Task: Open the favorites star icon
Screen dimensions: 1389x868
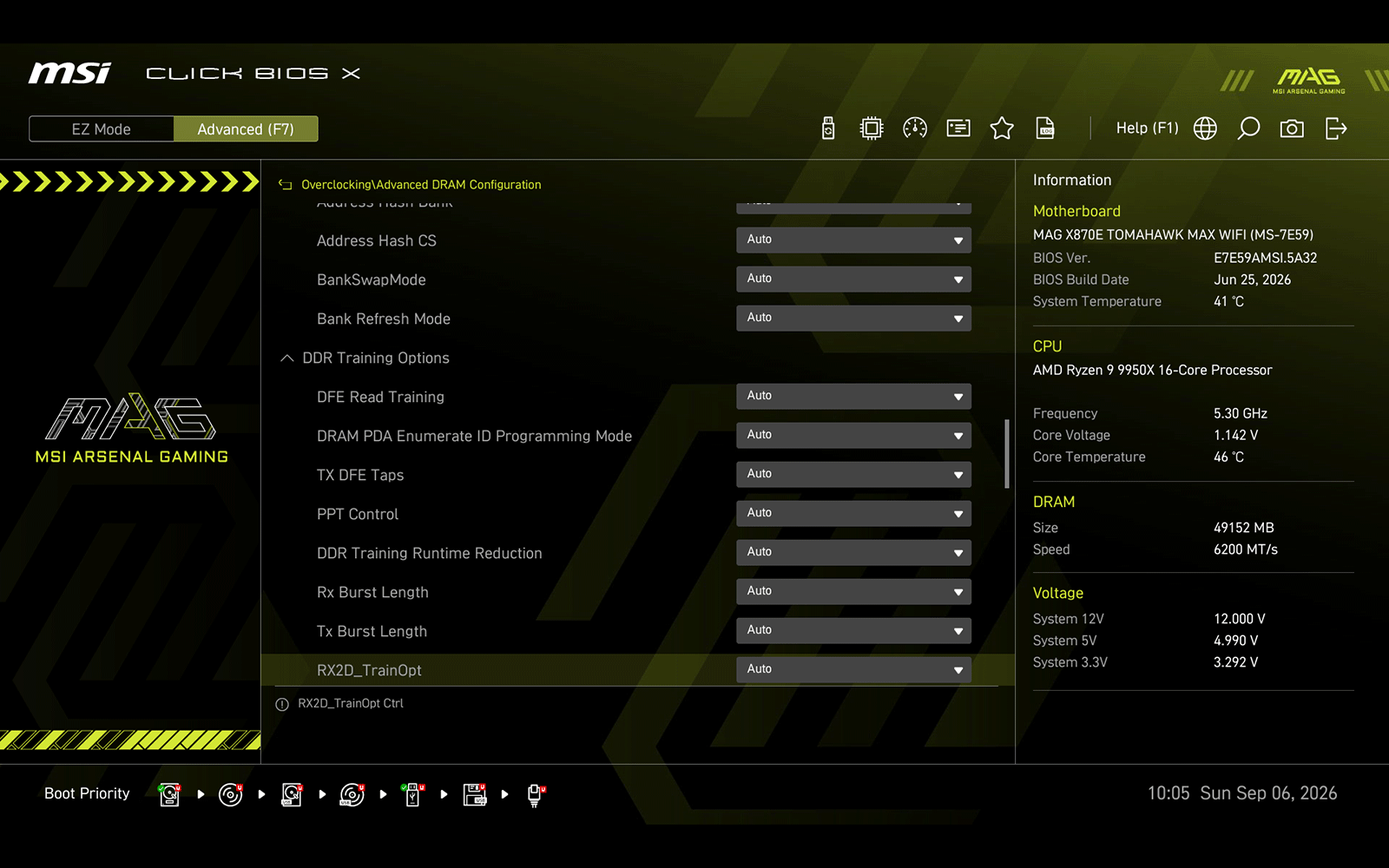Action: coord(1002,128)
